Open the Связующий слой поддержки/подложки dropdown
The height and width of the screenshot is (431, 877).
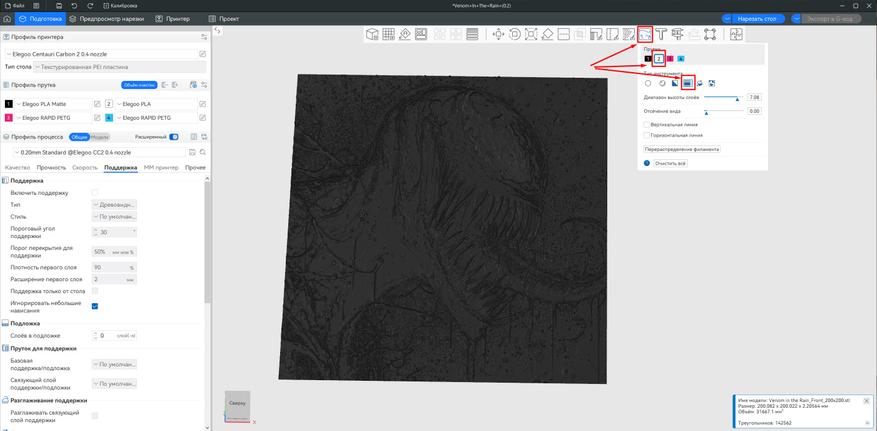click(x=114, y=384)
